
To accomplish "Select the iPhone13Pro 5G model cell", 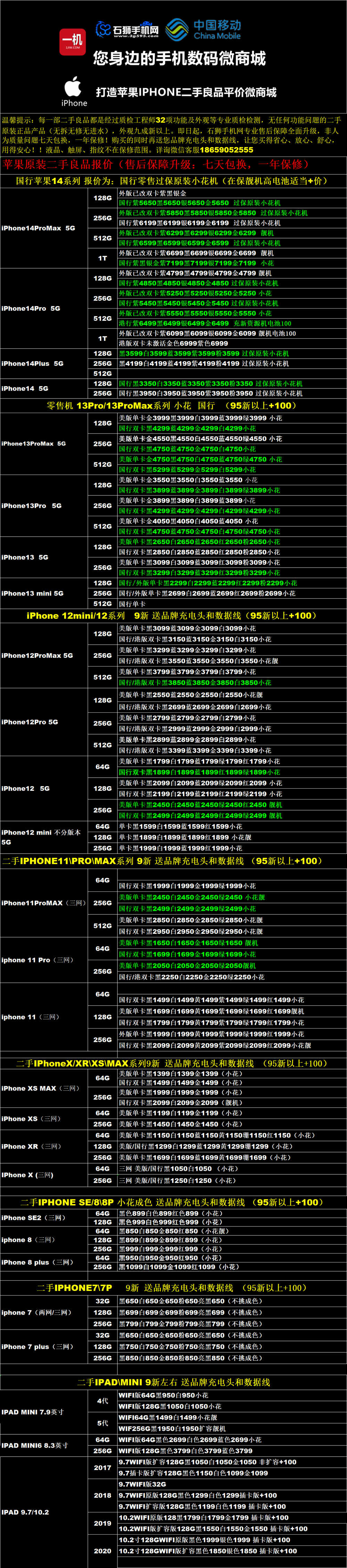I will coord(44,506).
